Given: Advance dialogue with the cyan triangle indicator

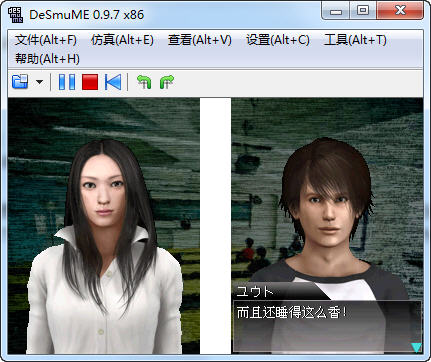Looking at the screenshot, I should (416, 347).
